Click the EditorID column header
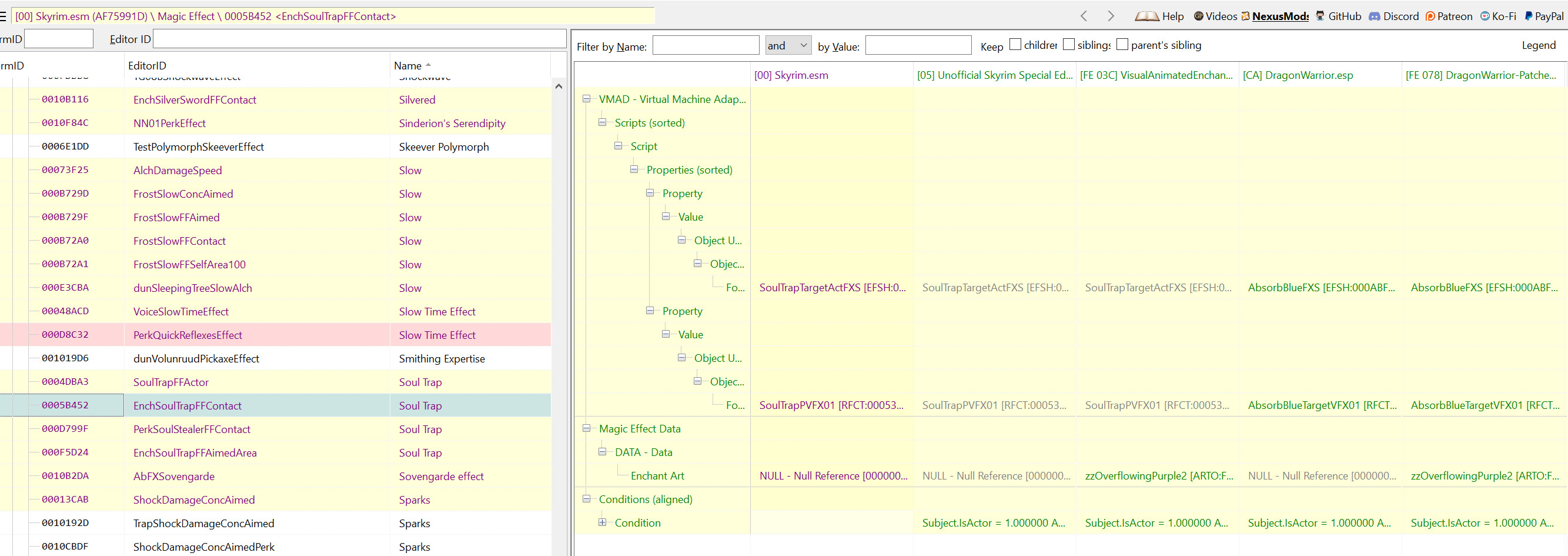The image size is (1568, 556). tap(147, 65)
